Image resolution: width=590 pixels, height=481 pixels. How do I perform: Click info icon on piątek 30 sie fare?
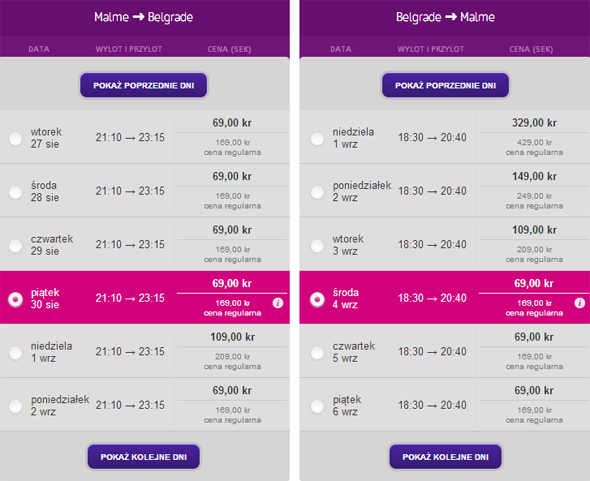[278, 303]
